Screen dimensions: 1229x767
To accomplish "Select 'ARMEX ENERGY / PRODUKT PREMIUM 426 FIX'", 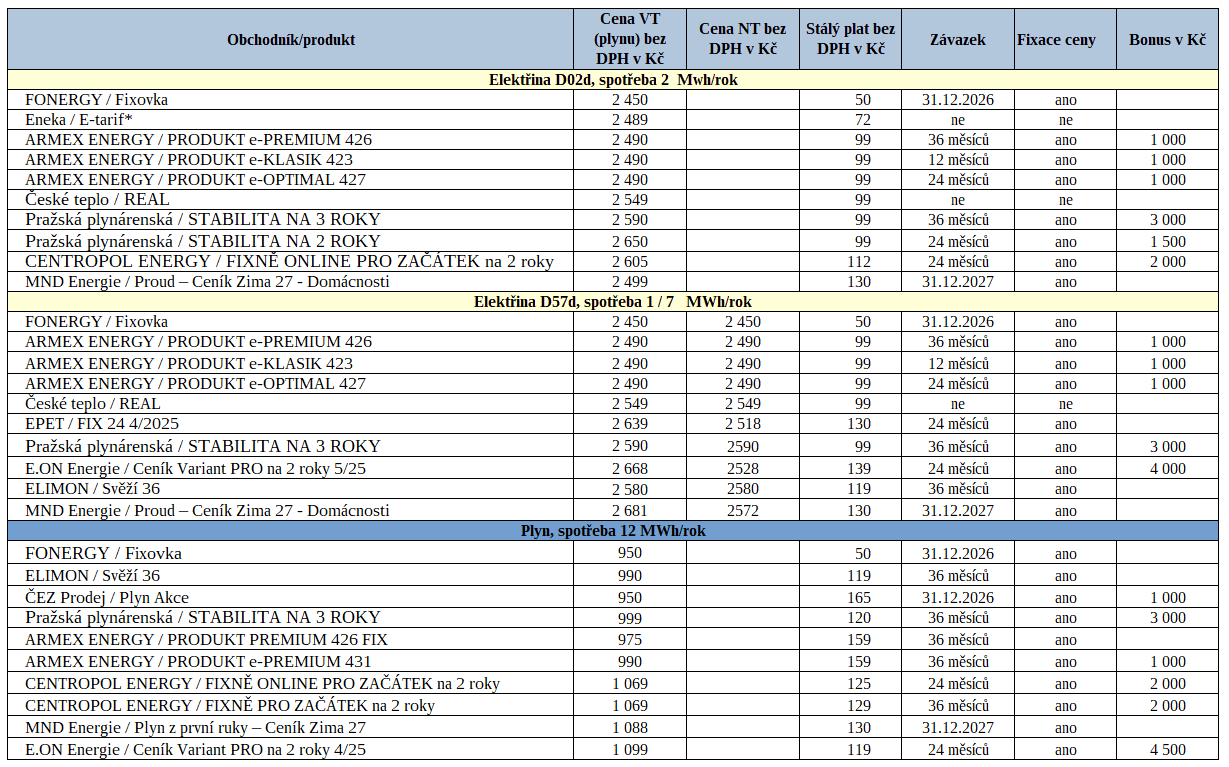I will pos(206,639).
